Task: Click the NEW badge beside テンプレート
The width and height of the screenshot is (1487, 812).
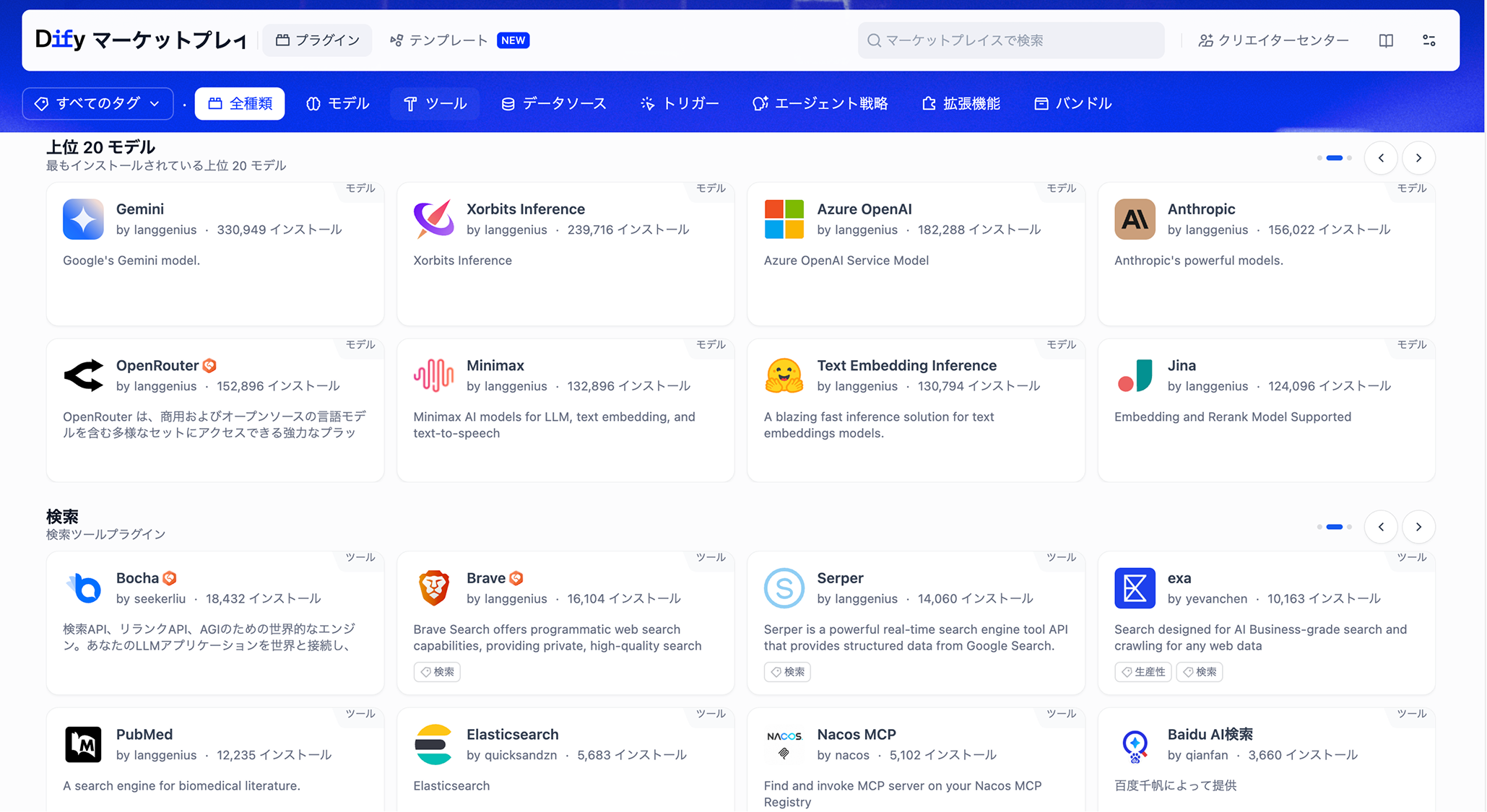Action: (x=513, y=40)
